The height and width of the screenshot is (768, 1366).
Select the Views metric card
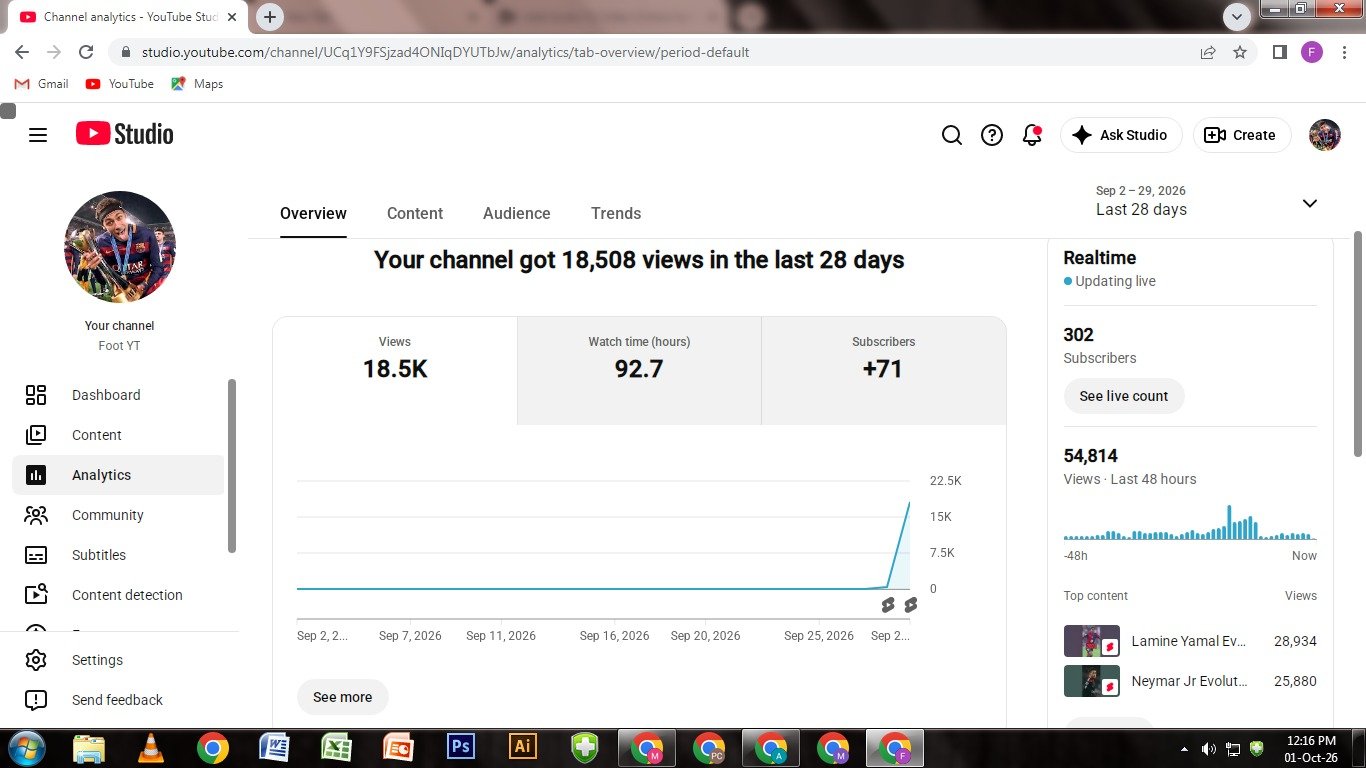point(395,371)
